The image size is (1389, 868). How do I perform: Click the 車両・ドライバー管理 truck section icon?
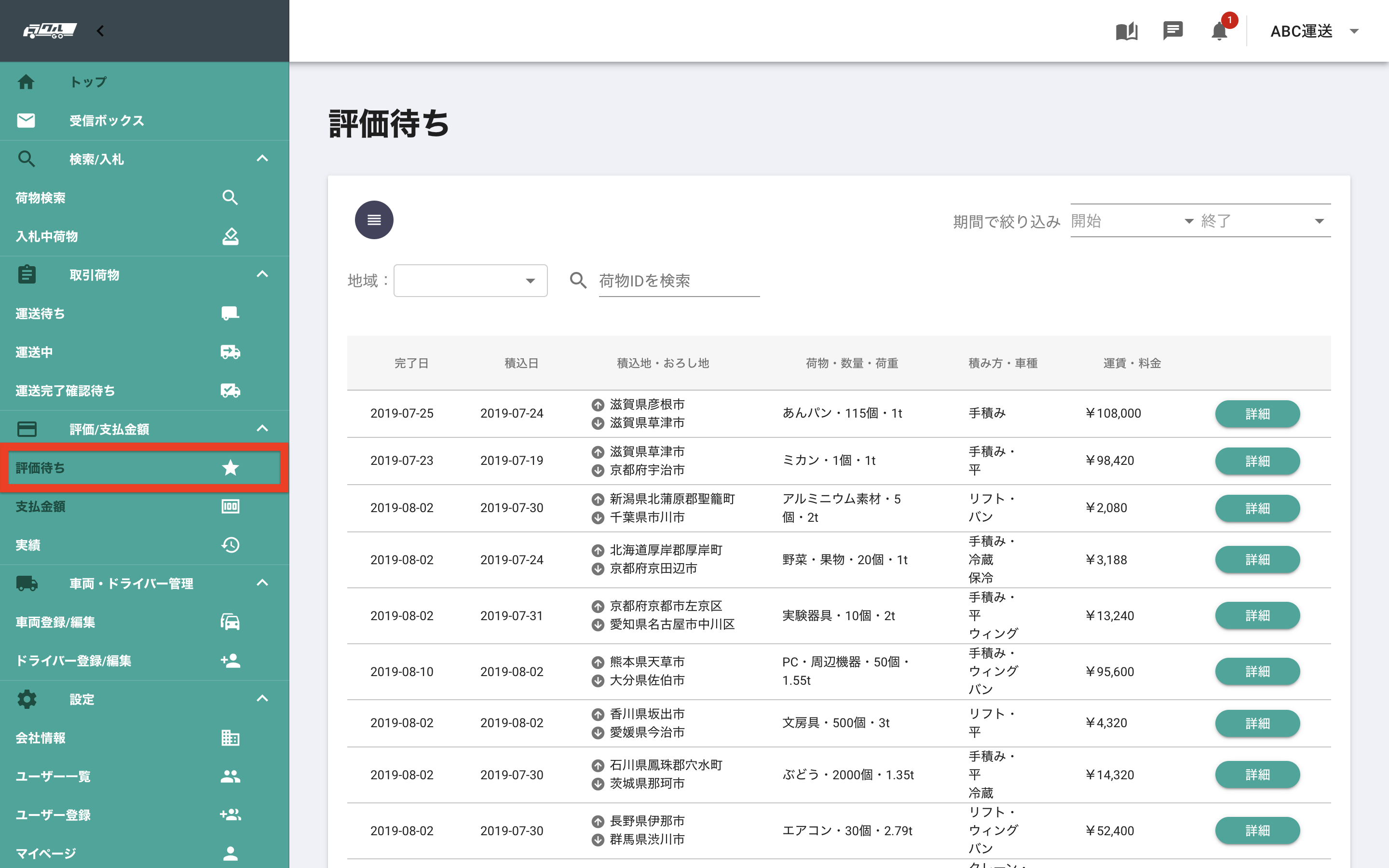pos(27,583)
